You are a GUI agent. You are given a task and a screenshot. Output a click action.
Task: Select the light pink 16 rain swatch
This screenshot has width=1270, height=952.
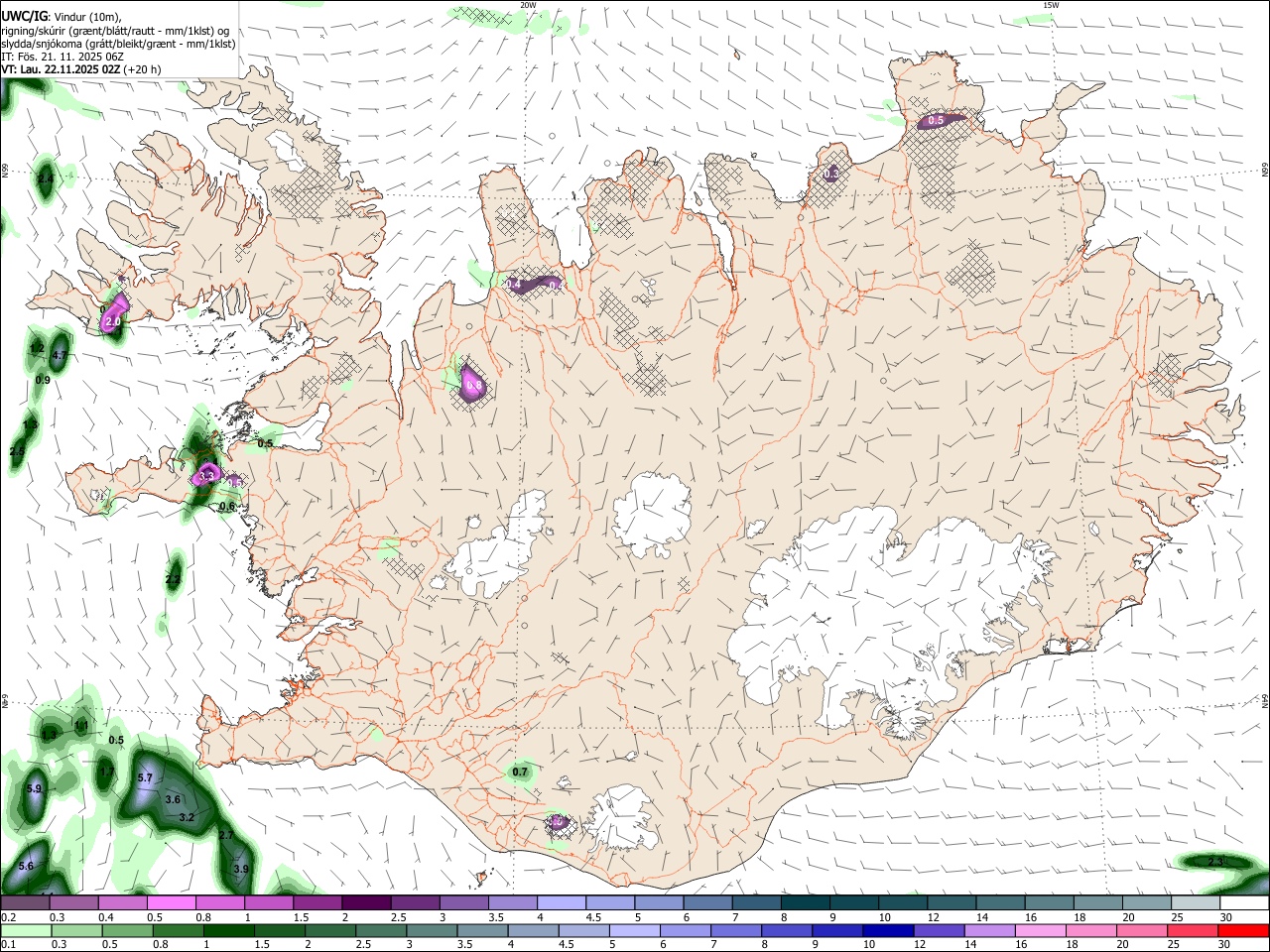1040,931
